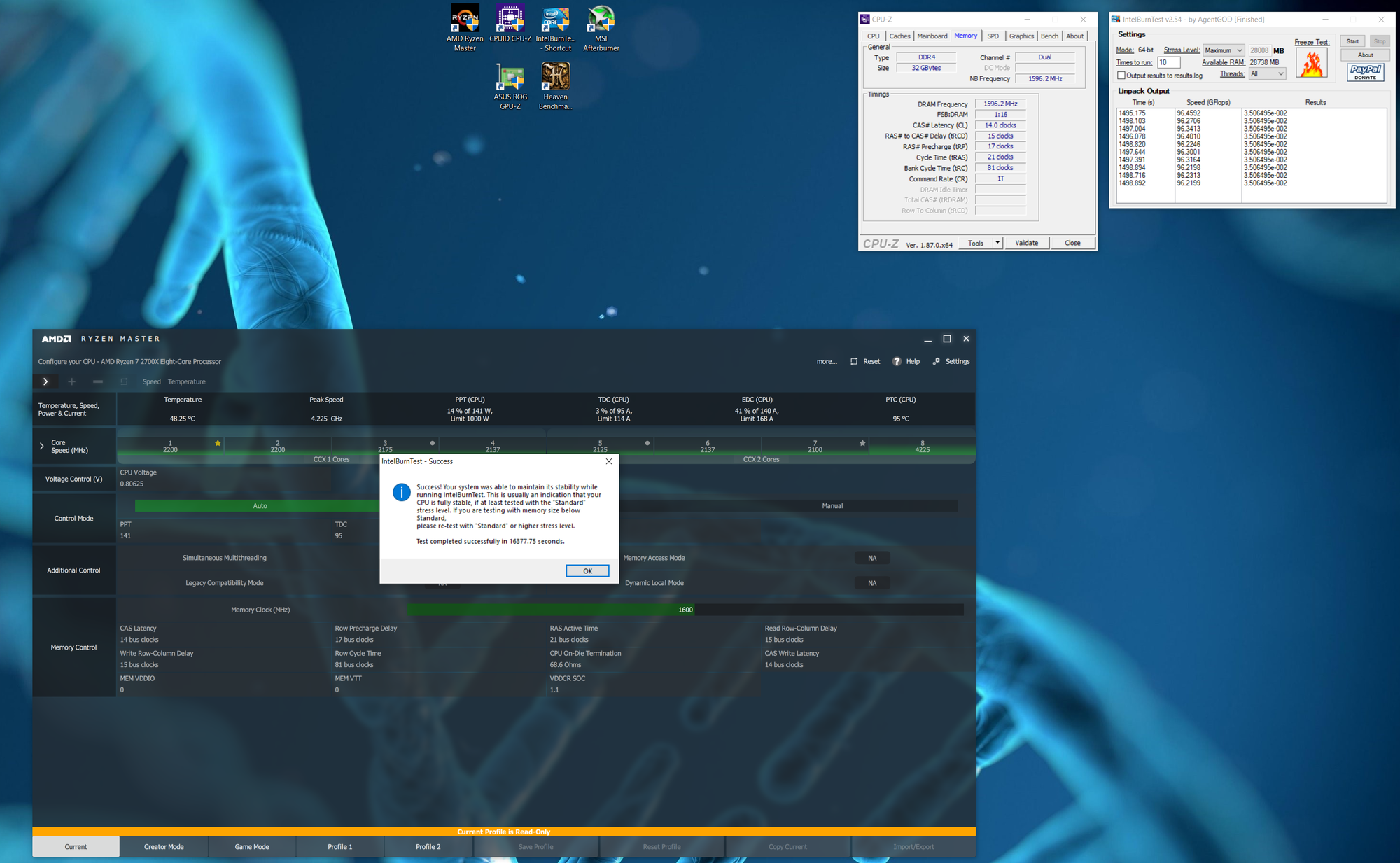The width and height of the screenshot is (1400, 863).
Task: Click the PayPal Donate icon
Action: 1365,72
